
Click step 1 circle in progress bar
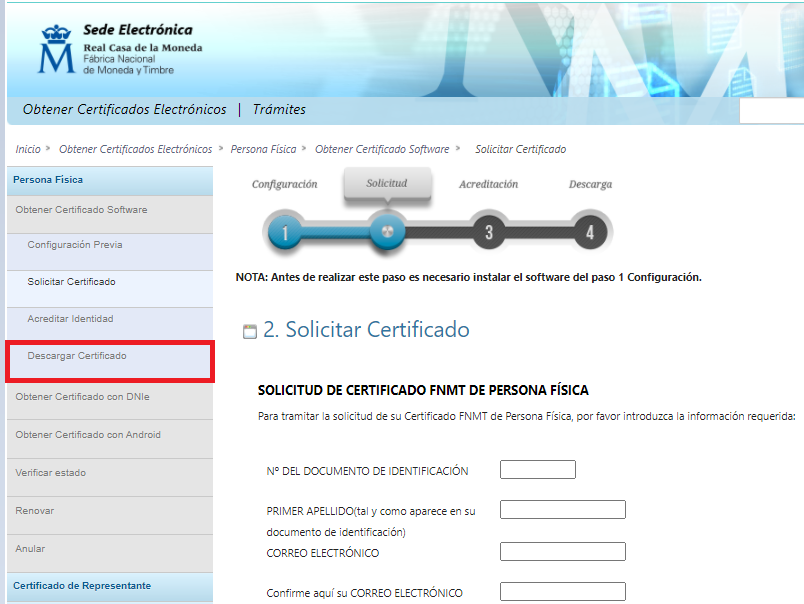pos(285,233)
